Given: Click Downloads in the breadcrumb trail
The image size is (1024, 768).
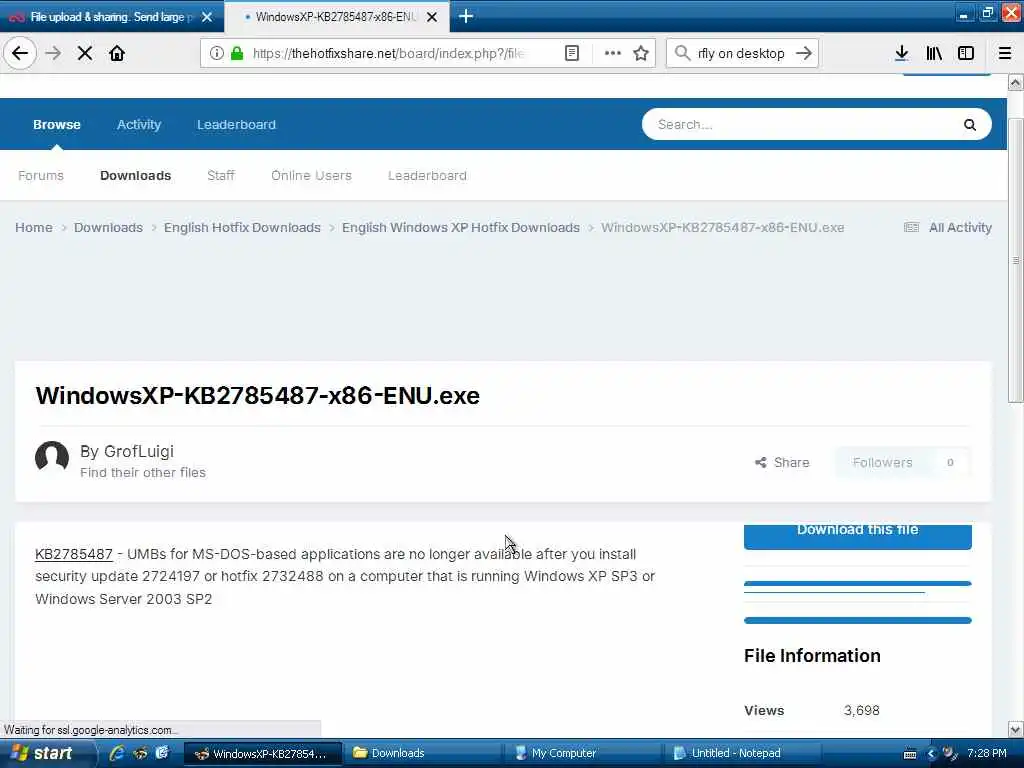Looking at the screenshot, I should click(108, 227).
